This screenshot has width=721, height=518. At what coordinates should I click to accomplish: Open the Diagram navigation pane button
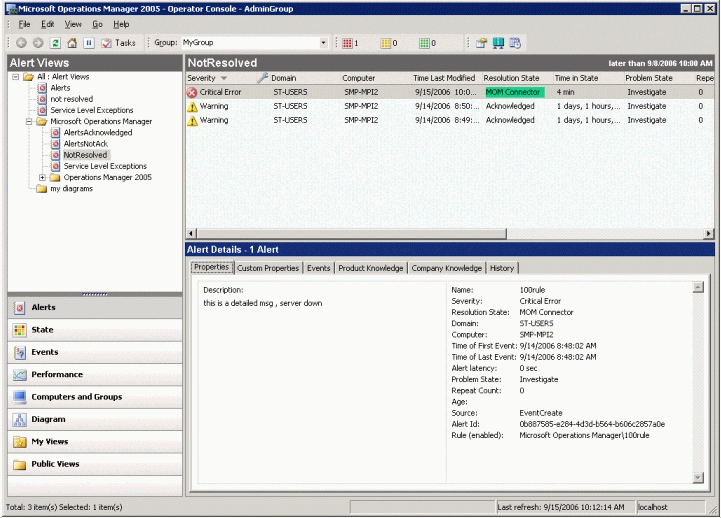[95, 420]
